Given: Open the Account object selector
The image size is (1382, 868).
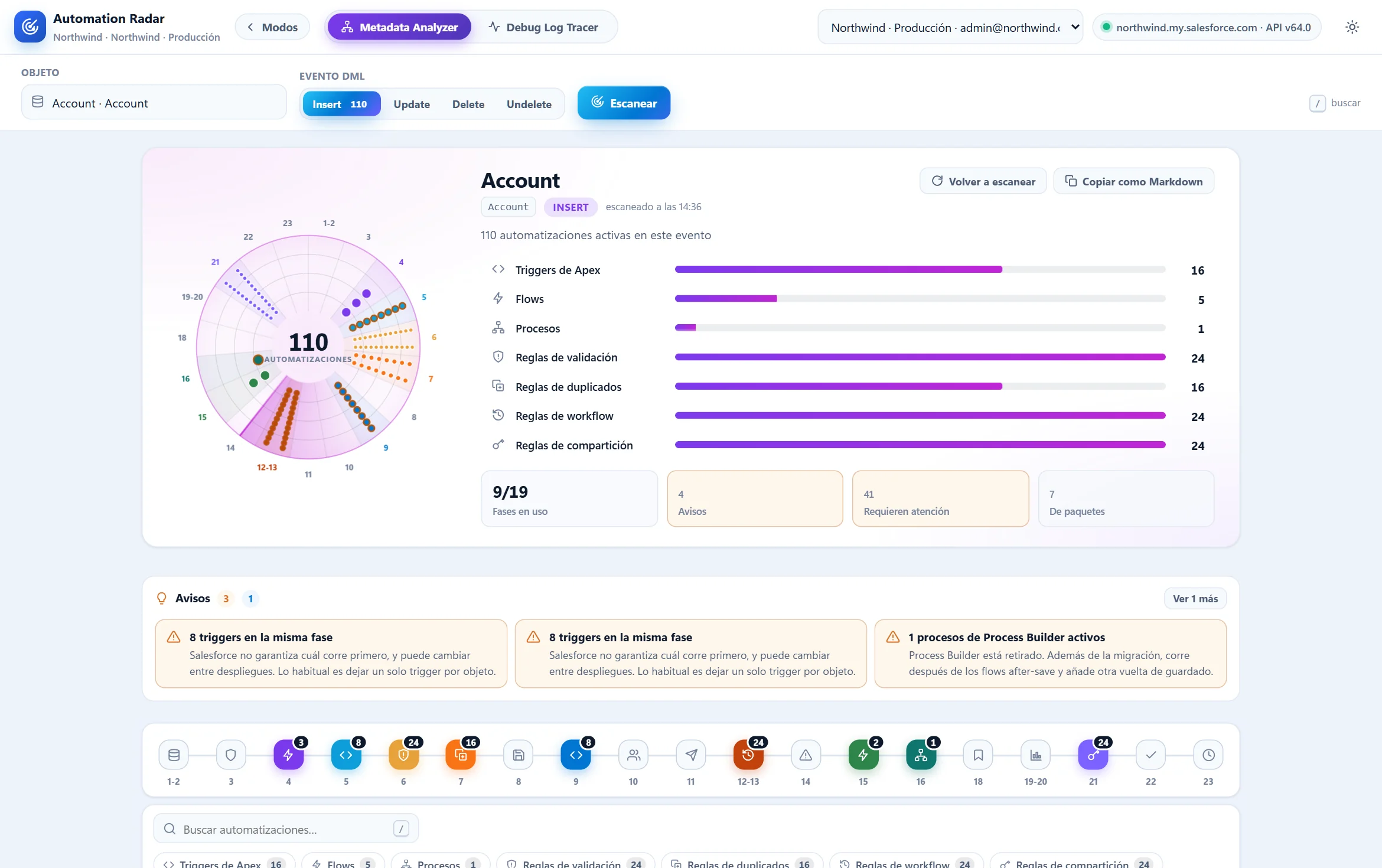Looking at the screenshot, I should click(154, 102).
